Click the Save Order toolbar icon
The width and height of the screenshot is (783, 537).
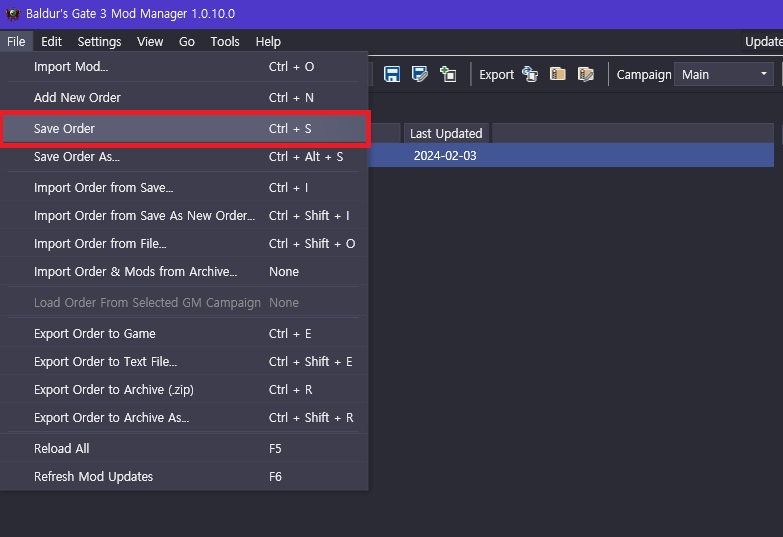point(392,74)
